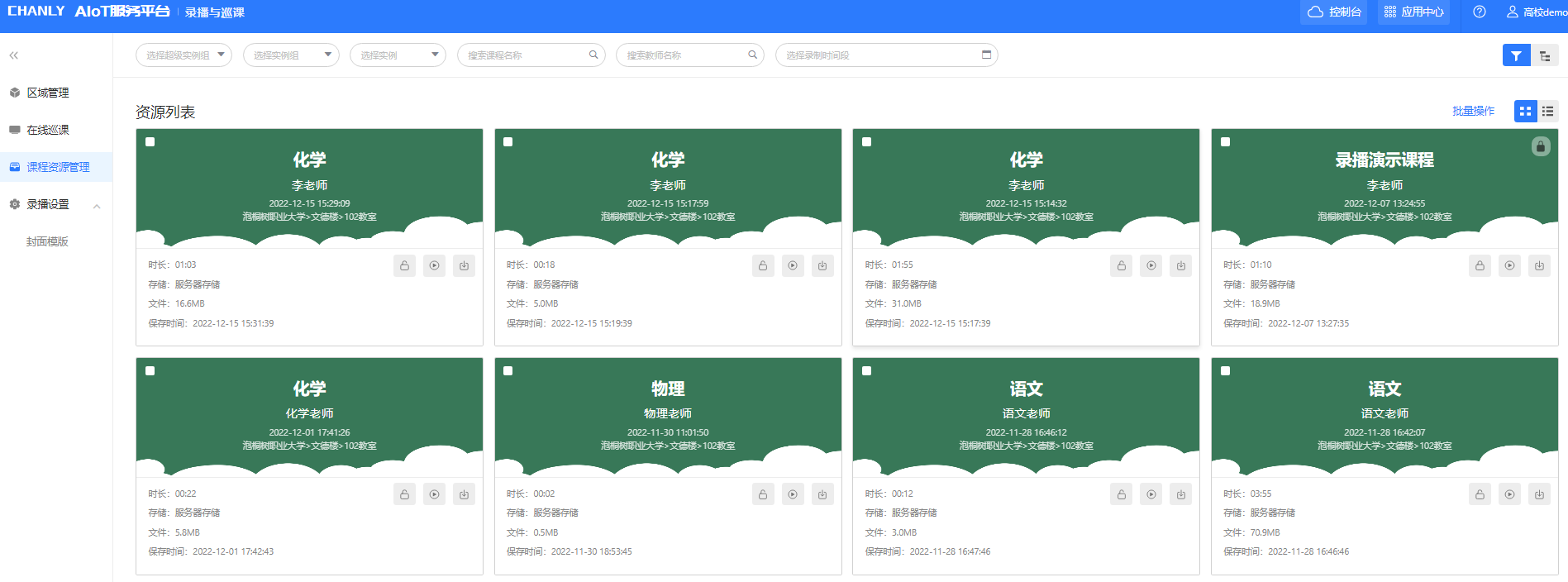Open 选择超级实例组 dropdown
The width and height of the screenshot is (1568, 582).
coord(183,55)
